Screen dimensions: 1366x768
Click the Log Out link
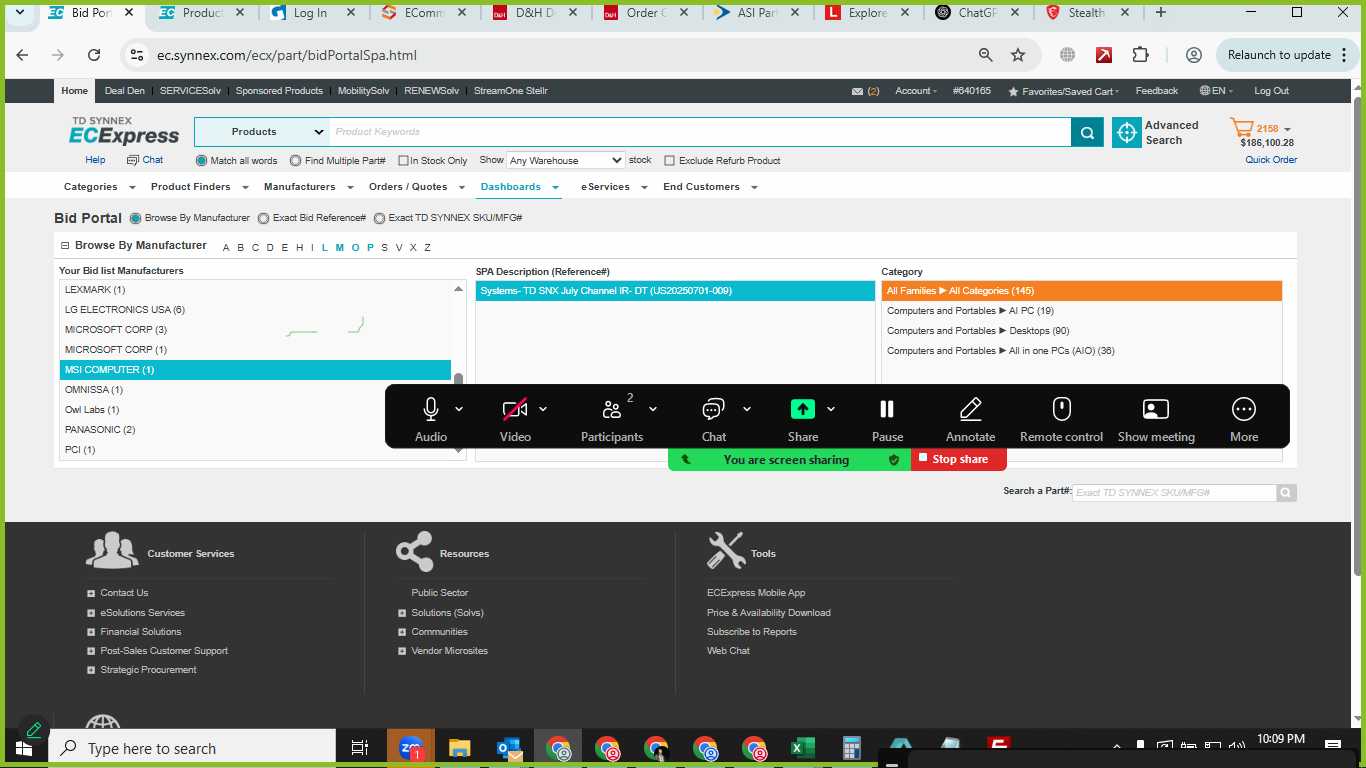pyautogui.click(x=1271, y=91)
